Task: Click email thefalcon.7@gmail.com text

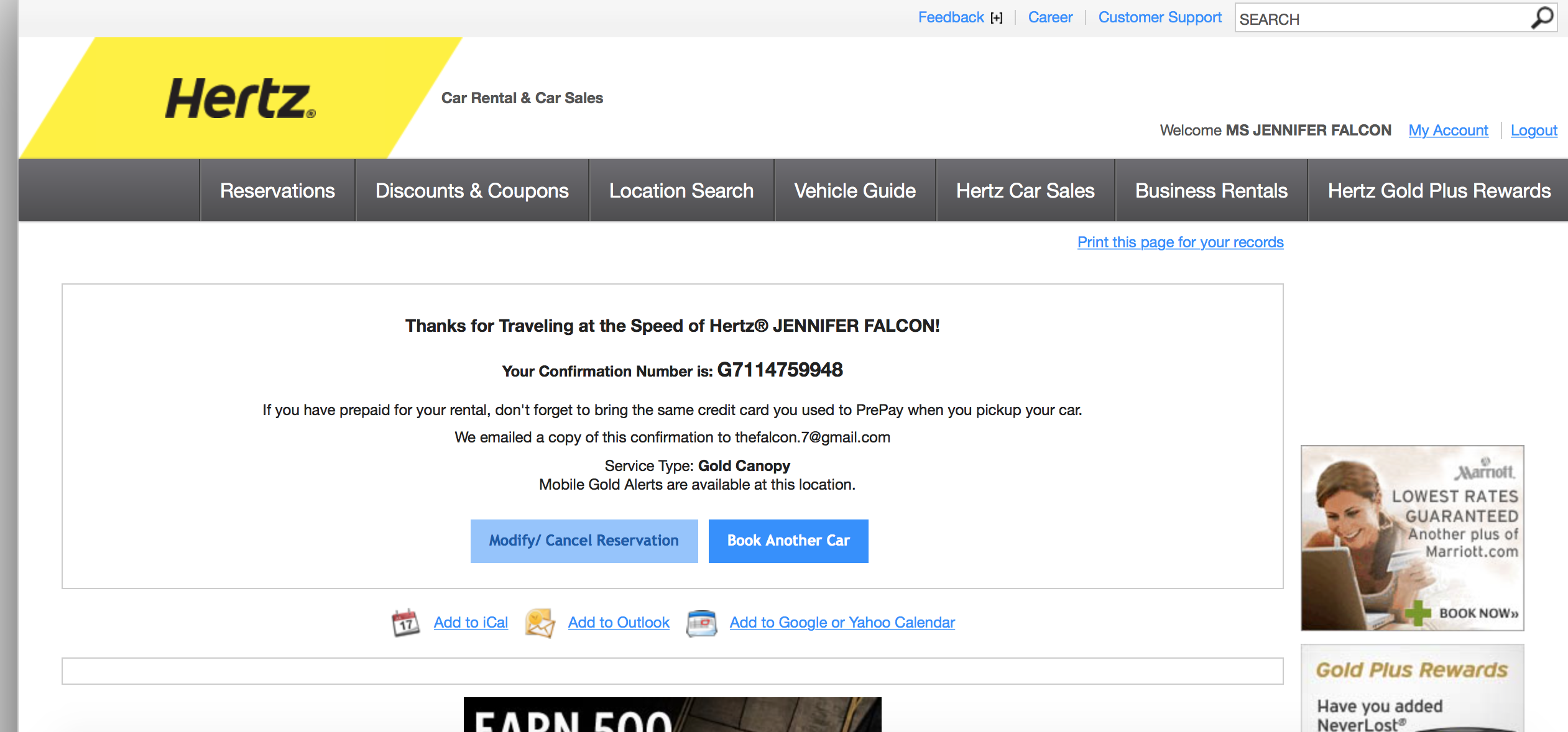Action: pos(812,437)
